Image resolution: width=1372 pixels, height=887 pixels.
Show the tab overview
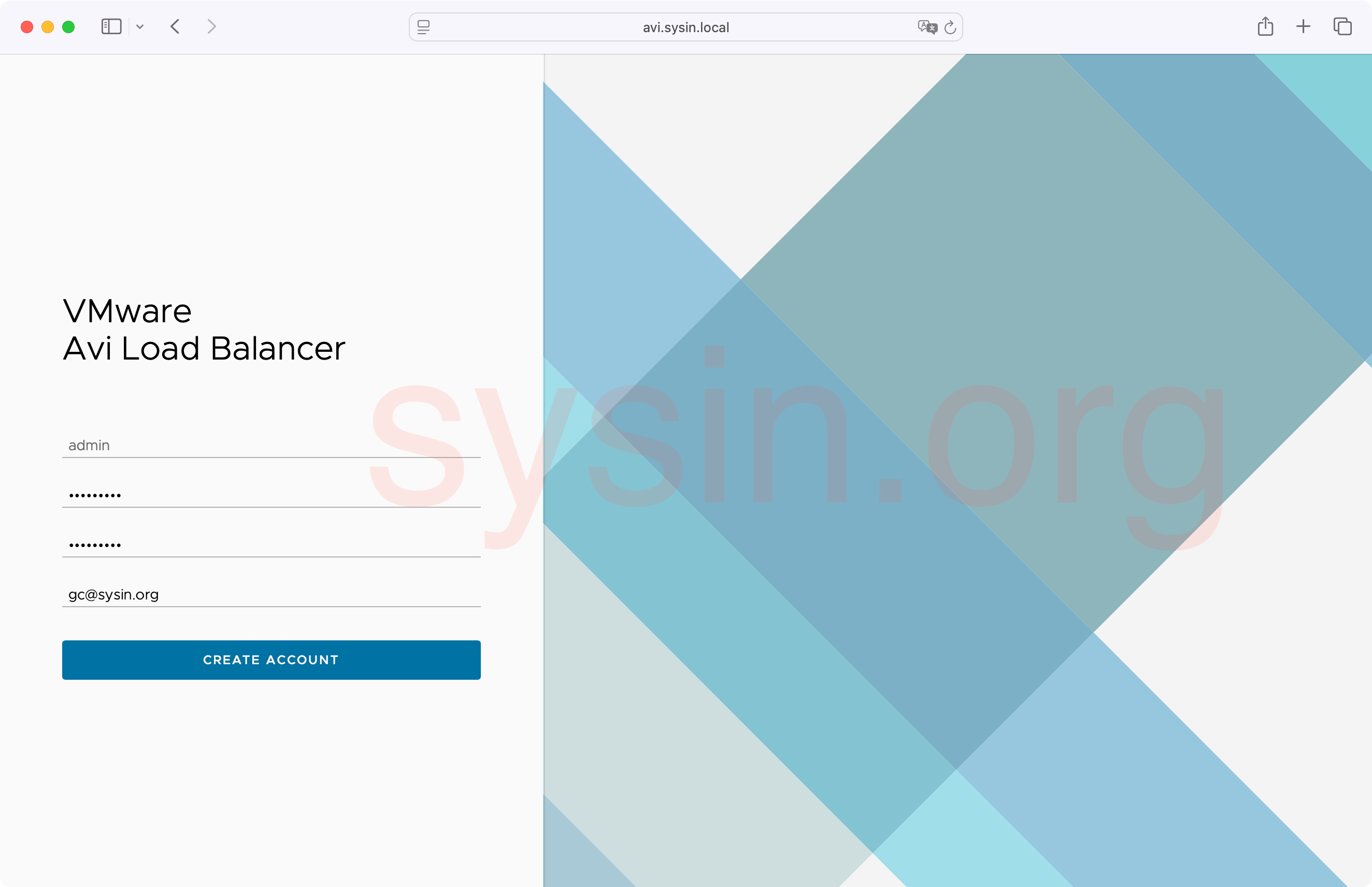tap(1342, 26)
